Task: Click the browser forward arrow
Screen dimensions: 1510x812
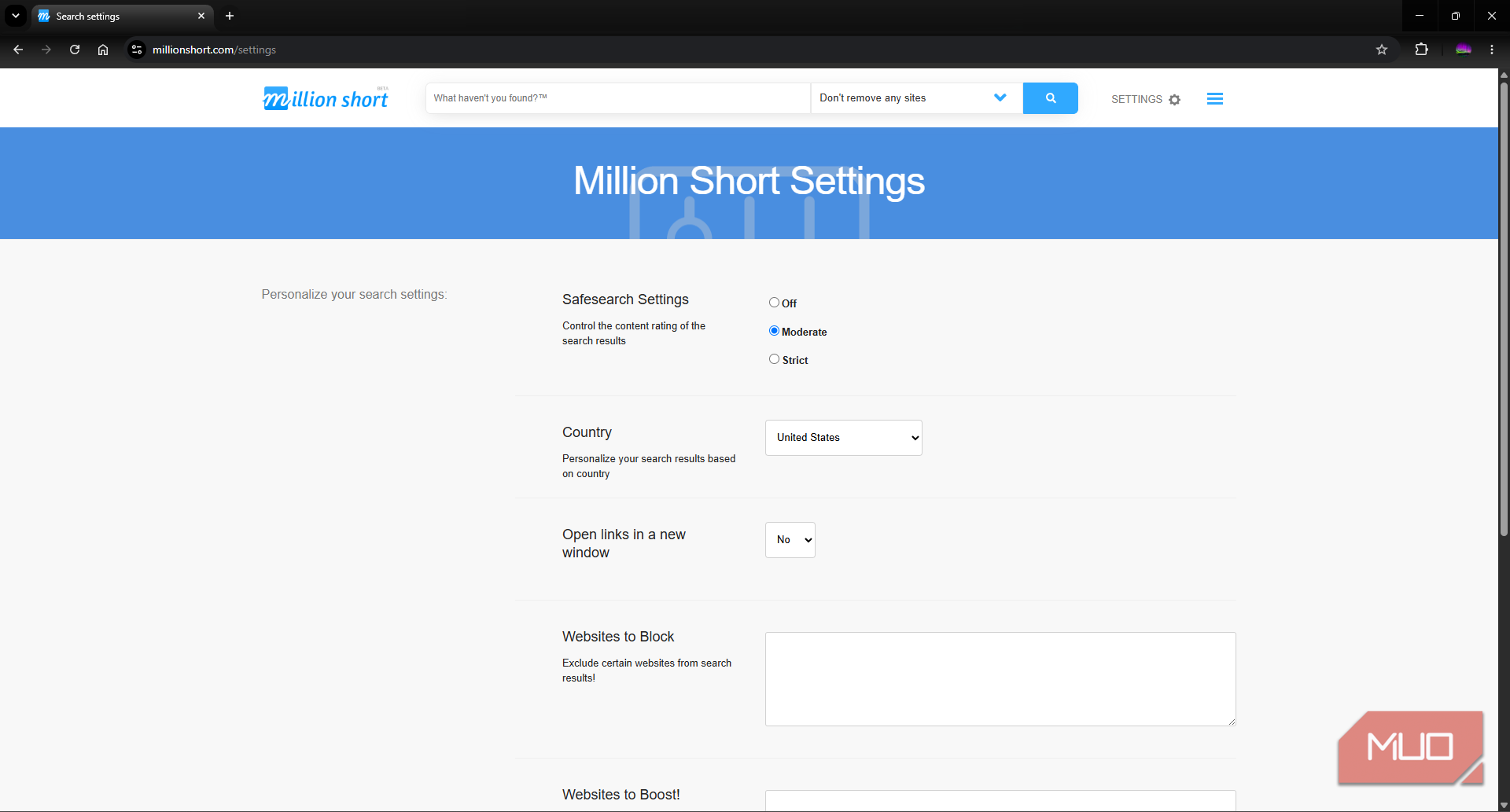Action: coord(46,50)
